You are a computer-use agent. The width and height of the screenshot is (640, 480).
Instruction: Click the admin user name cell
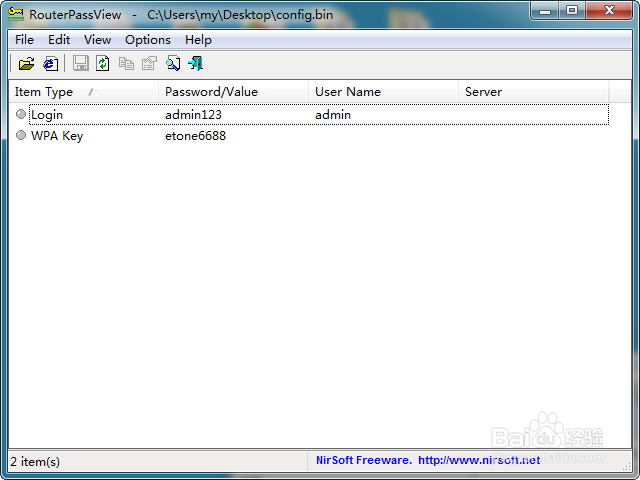333,115
